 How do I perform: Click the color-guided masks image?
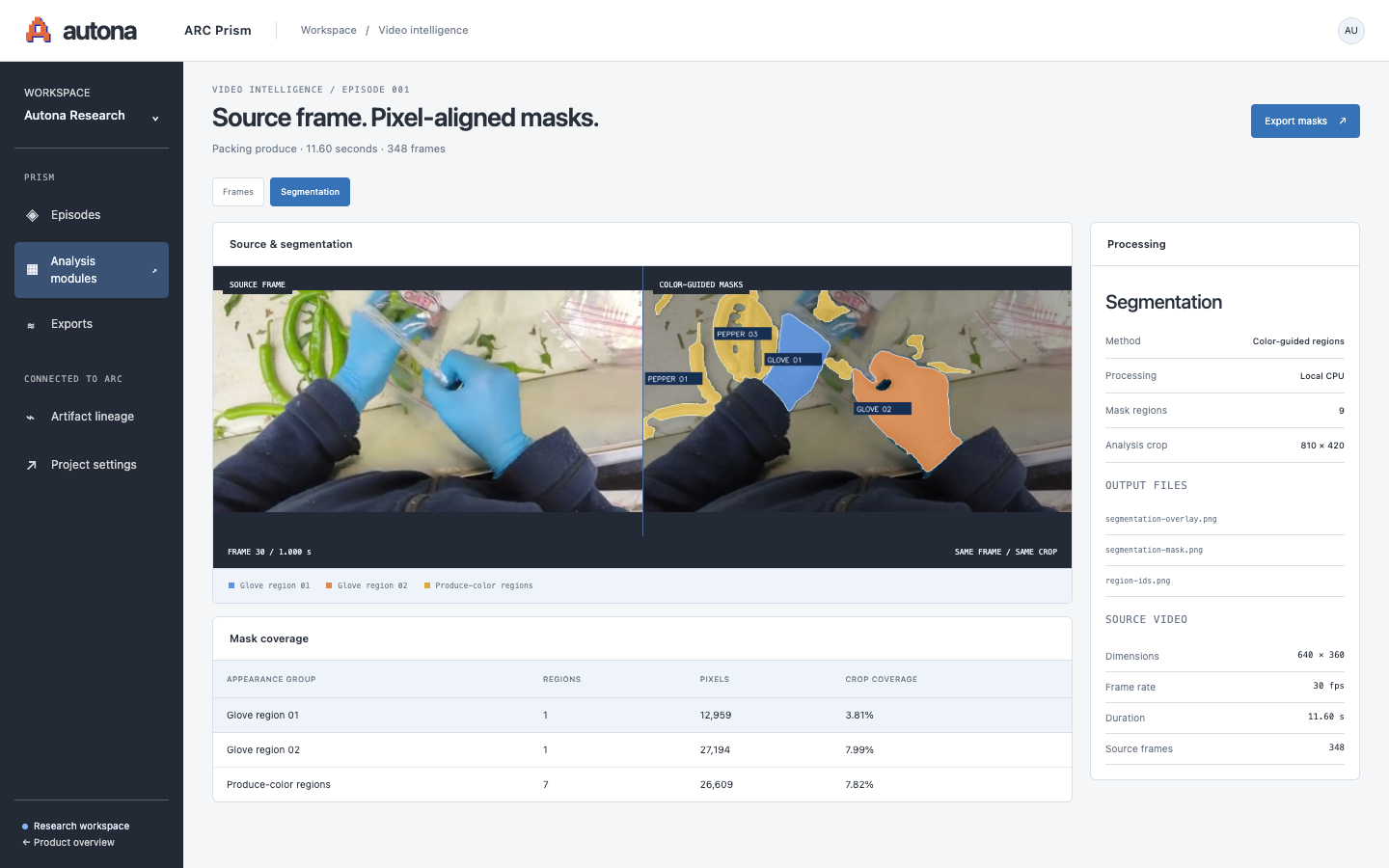(x=858, y=401)
